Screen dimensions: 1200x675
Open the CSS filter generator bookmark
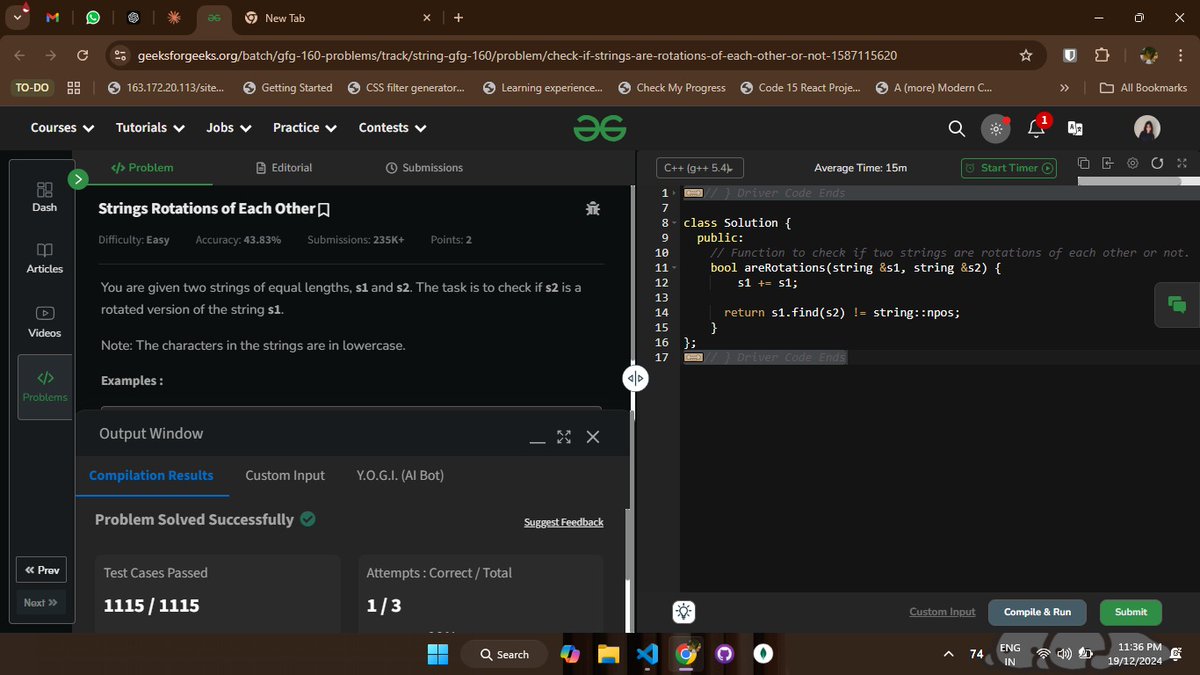tap(406, 88)
